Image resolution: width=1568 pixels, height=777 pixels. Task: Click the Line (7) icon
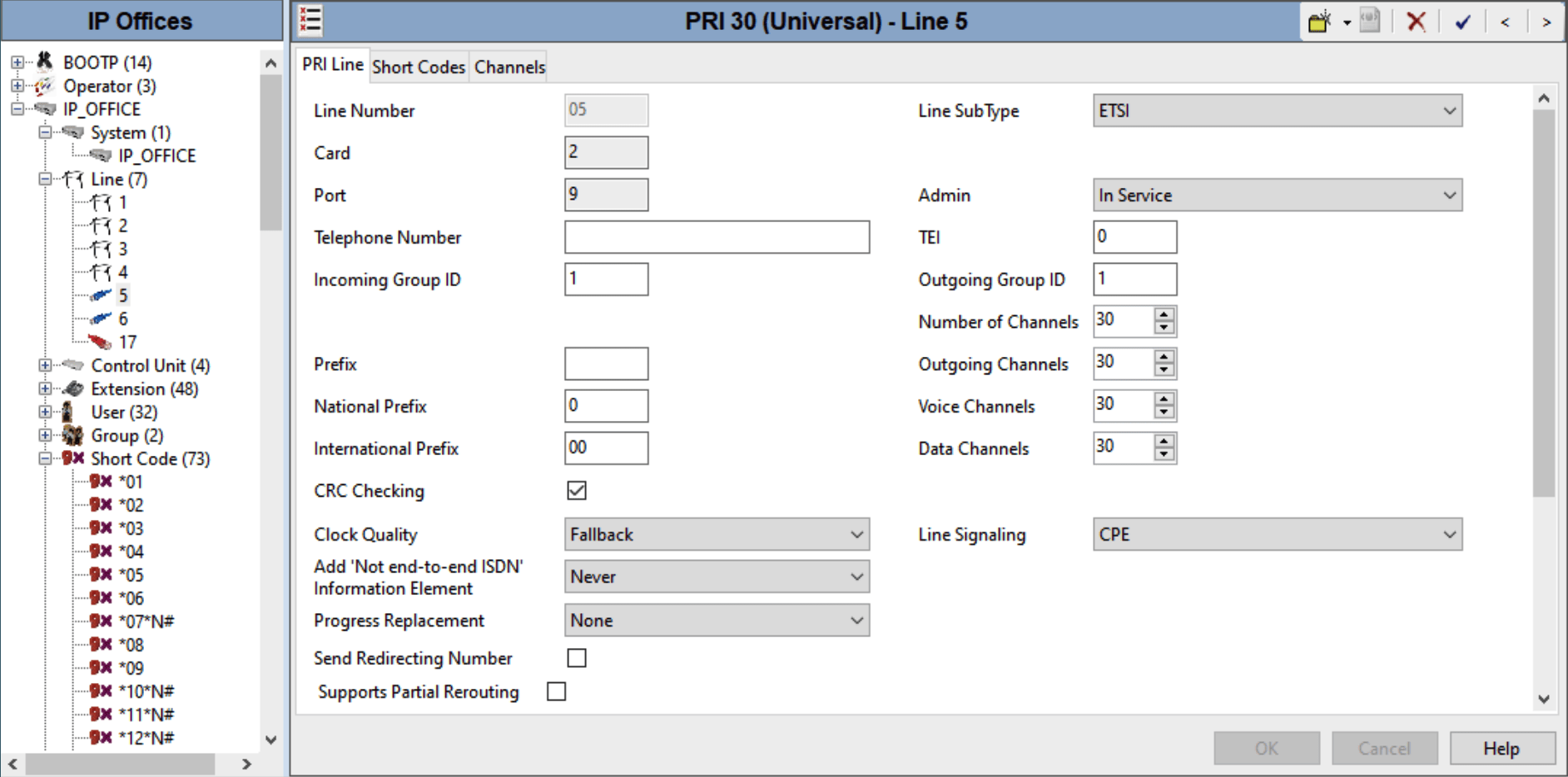[73, 179]
